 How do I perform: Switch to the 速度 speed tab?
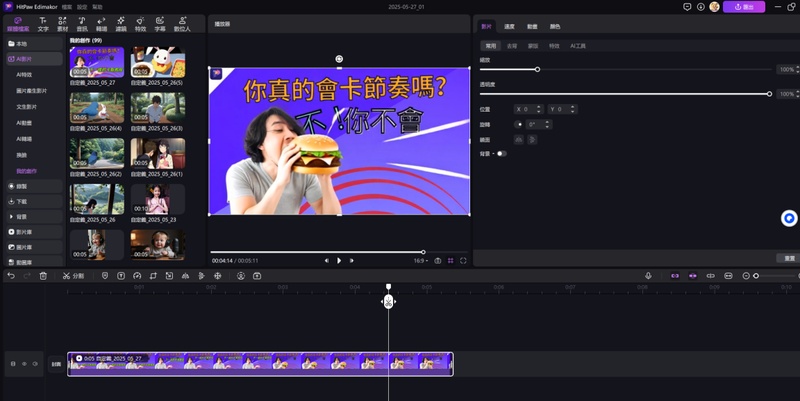click(x=509, y=27)
